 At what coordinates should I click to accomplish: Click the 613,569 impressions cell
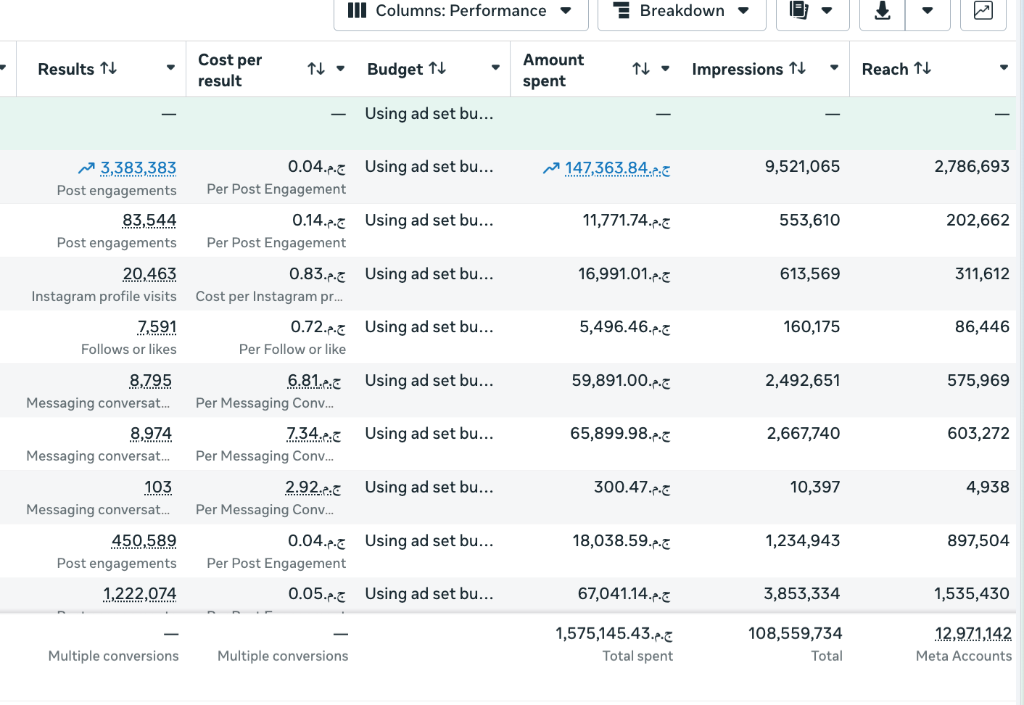(810, 274)
